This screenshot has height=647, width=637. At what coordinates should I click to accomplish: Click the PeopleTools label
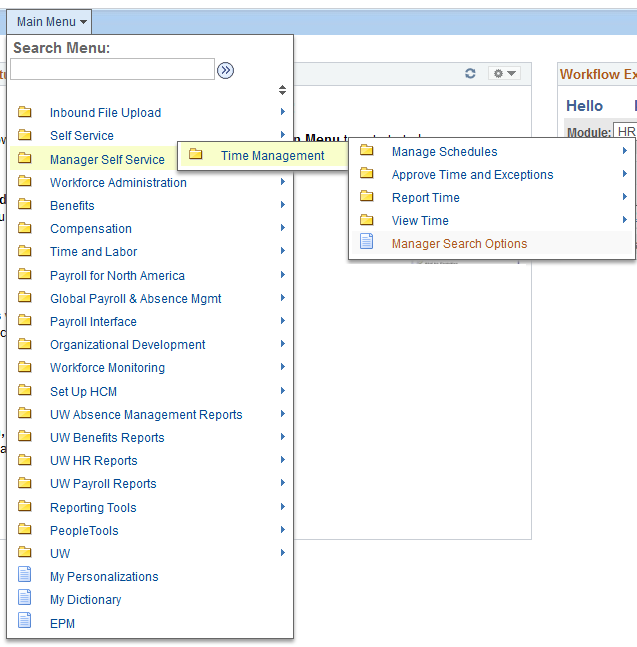[84, 531]
